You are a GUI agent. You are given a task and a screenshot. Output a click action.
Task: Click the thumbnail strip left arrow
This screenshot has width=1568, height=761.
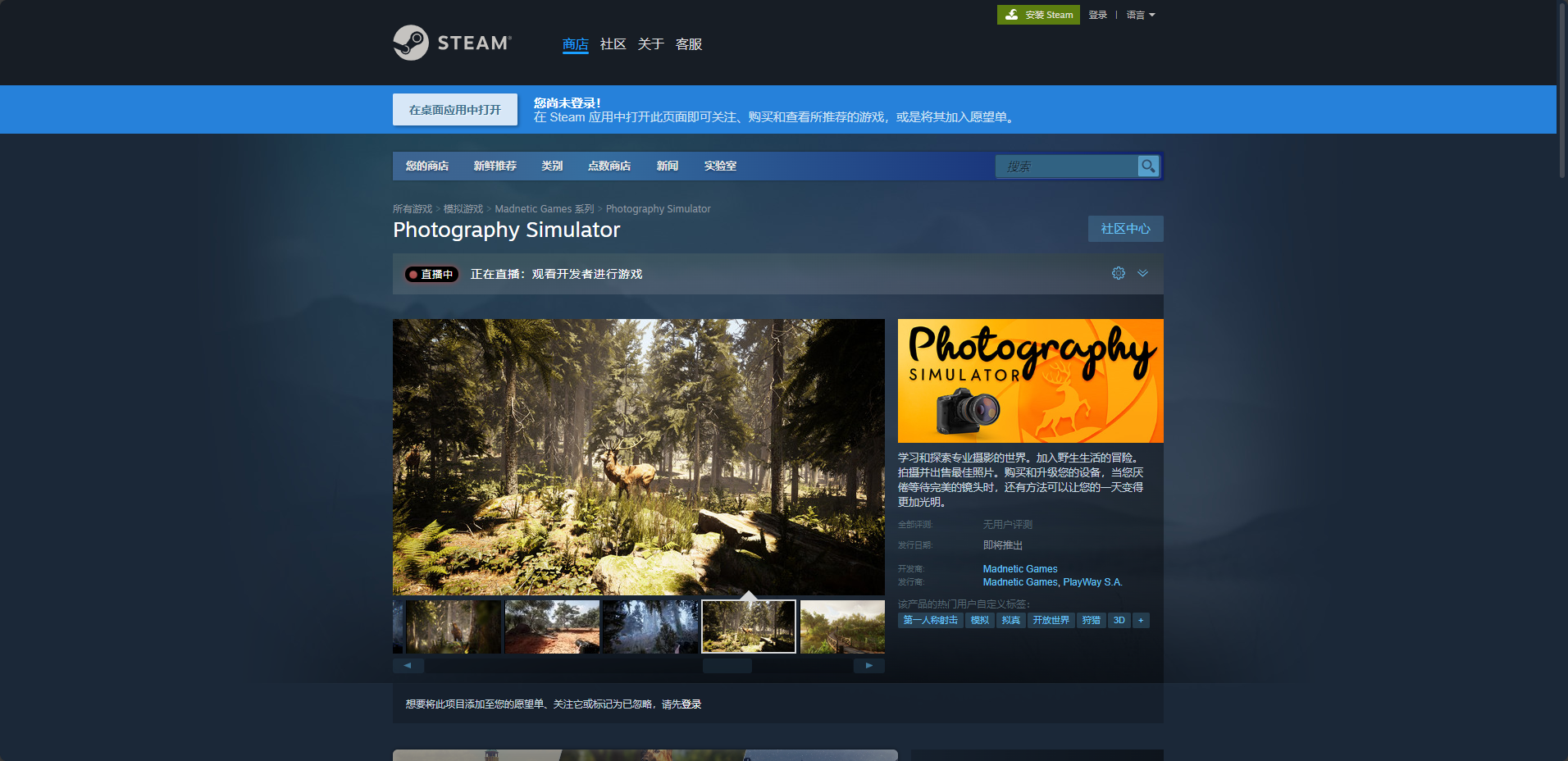point(408,666)
